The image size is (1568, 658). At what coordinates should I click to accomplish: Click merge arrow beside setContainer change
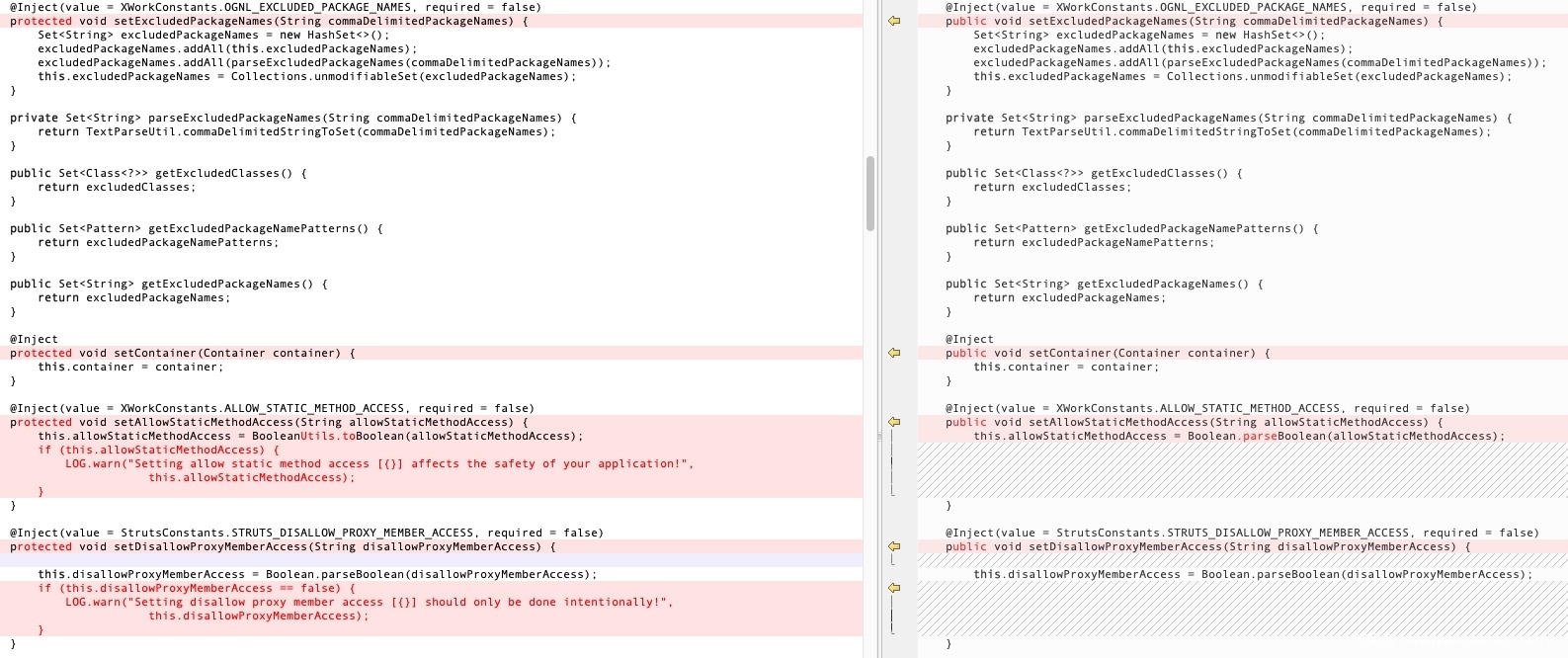(894, 353)
